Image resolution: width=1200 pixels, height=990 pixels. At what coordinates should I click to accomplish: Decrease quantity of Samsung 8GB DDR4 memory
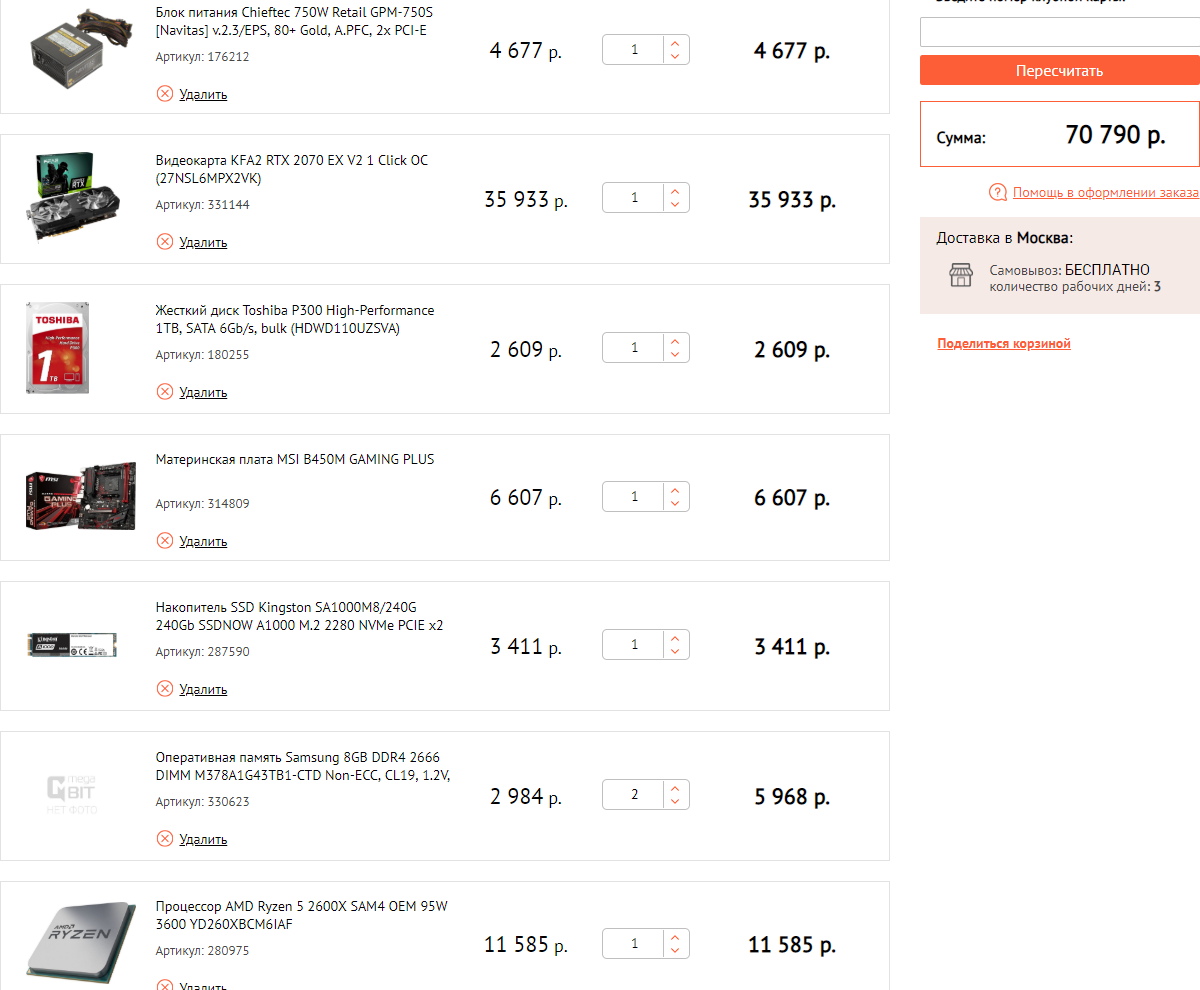[675, 802]
